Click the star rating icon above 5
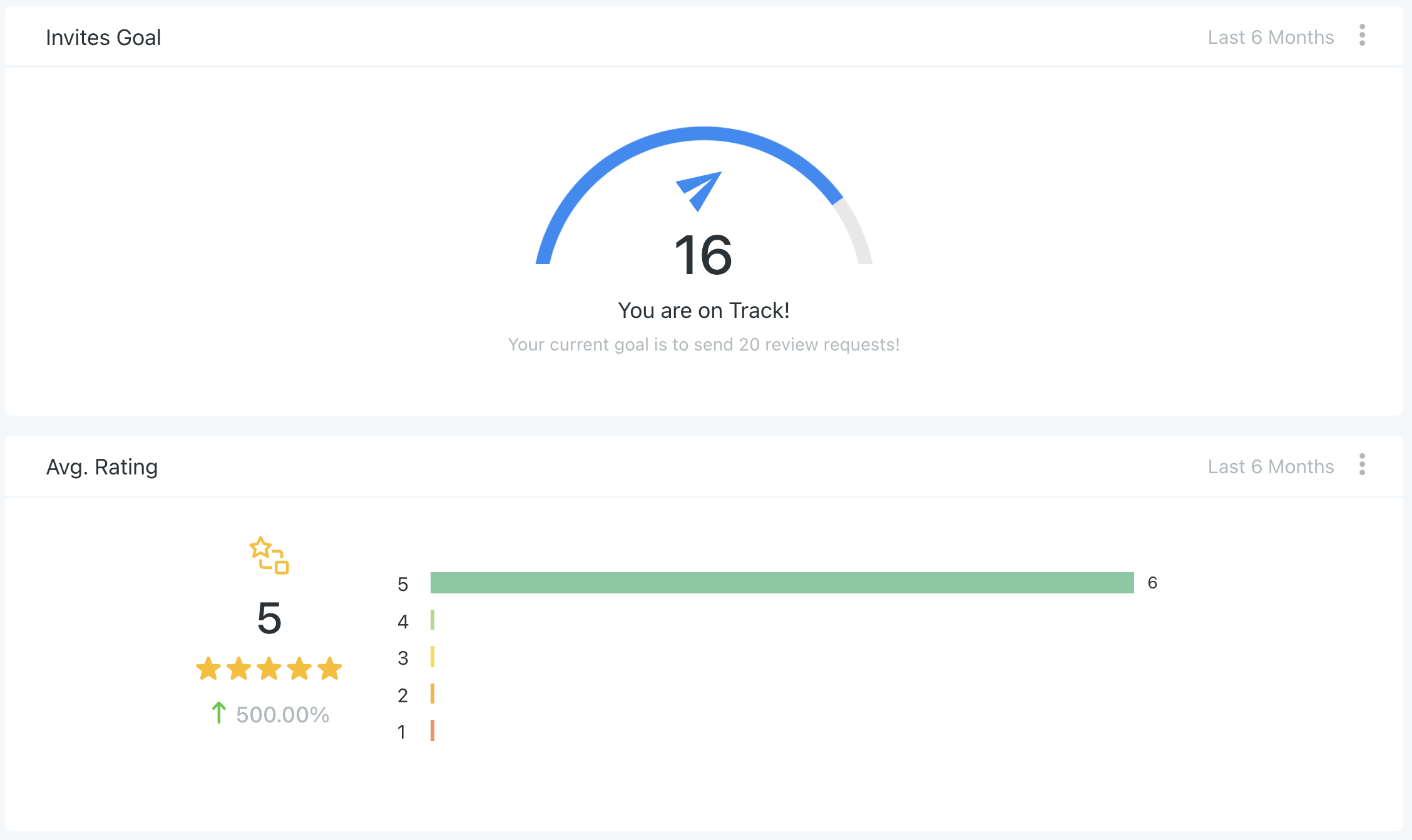This screenshot has width=1412, height=840. point(269,555)
